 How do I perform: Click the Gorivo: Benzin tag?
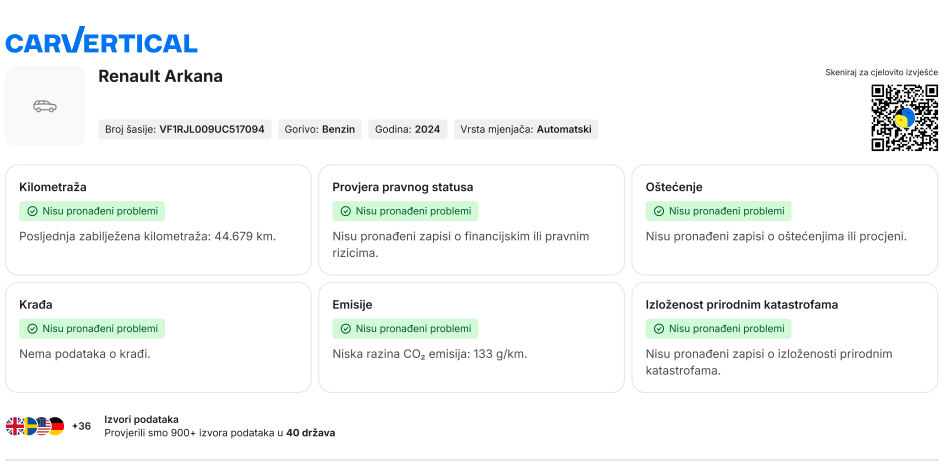[319, 129]
